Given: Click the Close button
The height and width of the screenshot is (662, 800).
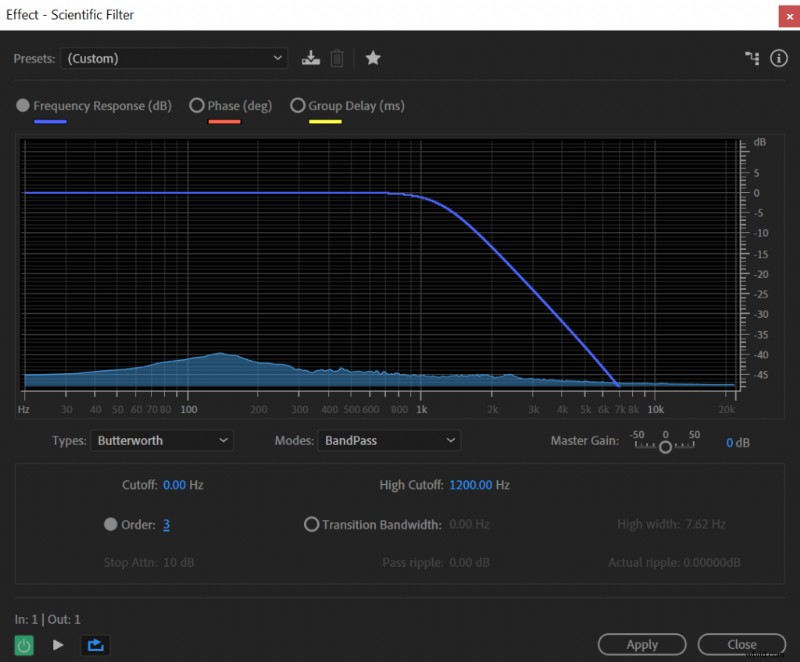Looking at the screenshot, I should [x=741, y=644].
